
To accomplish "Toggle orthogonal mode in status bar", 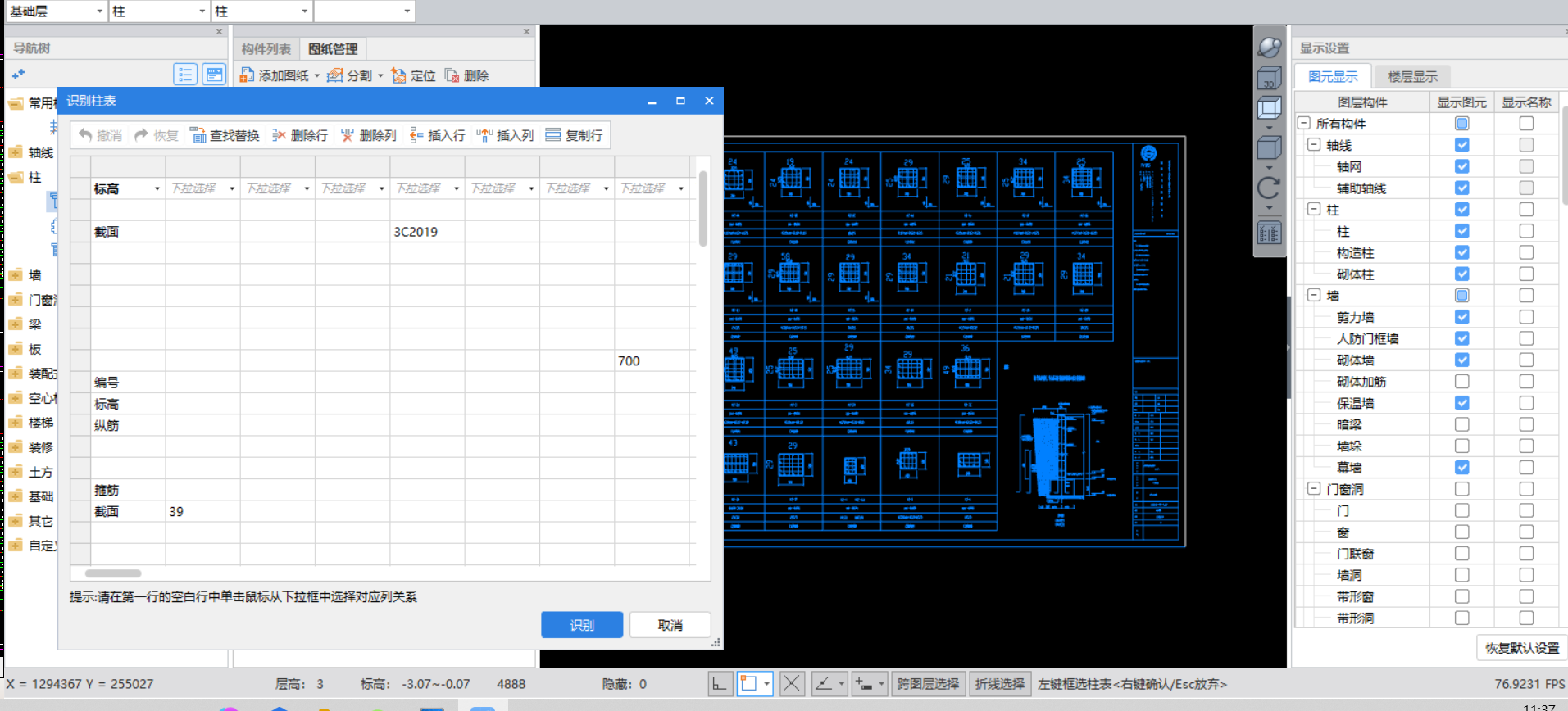I will 720,684.
